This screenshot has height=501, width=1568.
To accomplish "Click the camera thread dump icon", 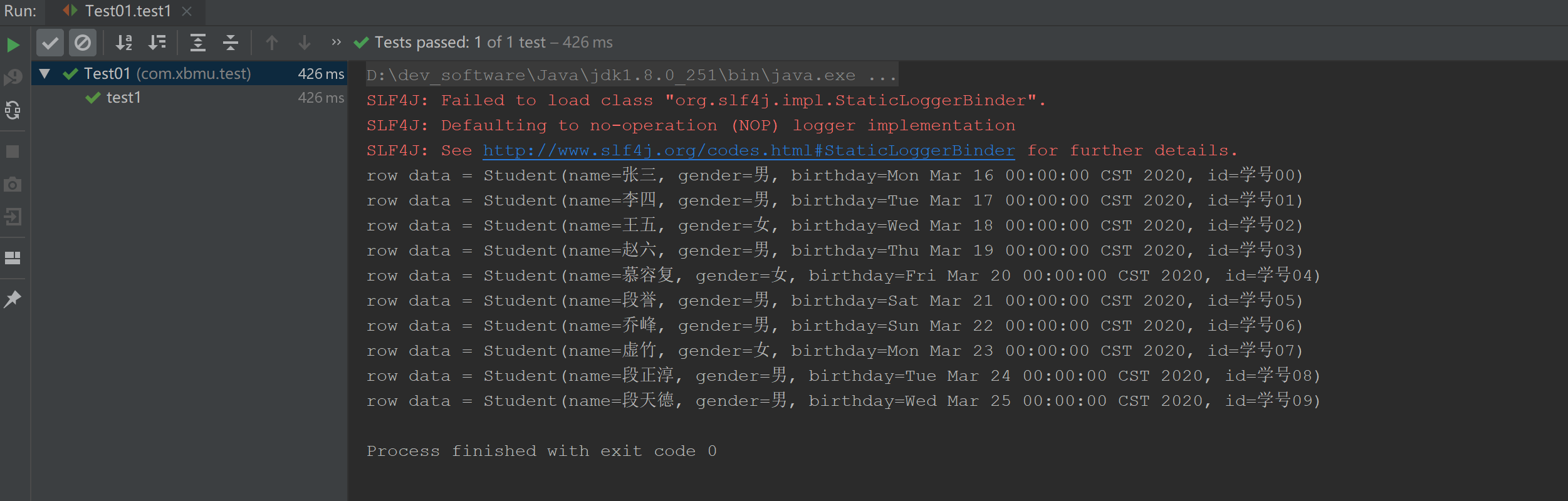I will click(13, 184).
